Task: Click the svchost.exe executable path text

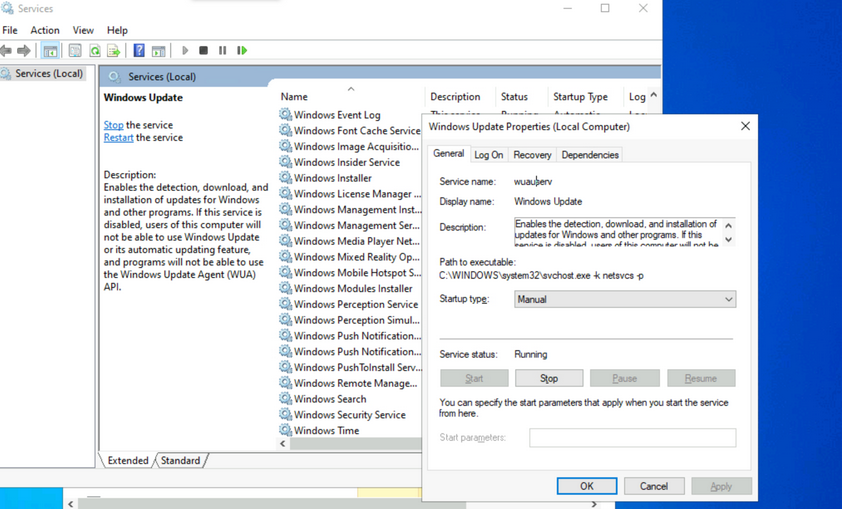Action: [x=541, y=275]
